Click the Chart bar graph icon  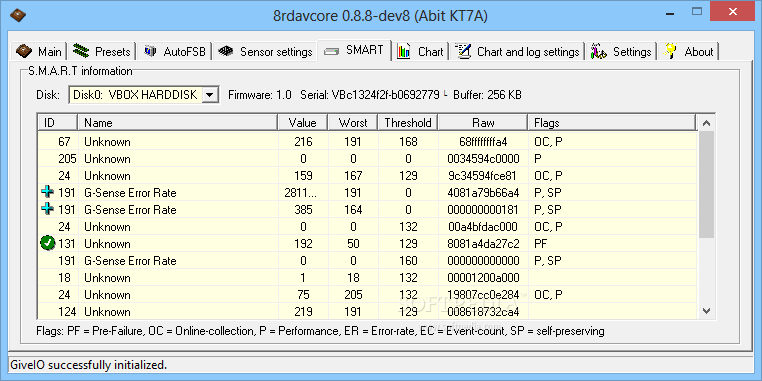(404, 51)
